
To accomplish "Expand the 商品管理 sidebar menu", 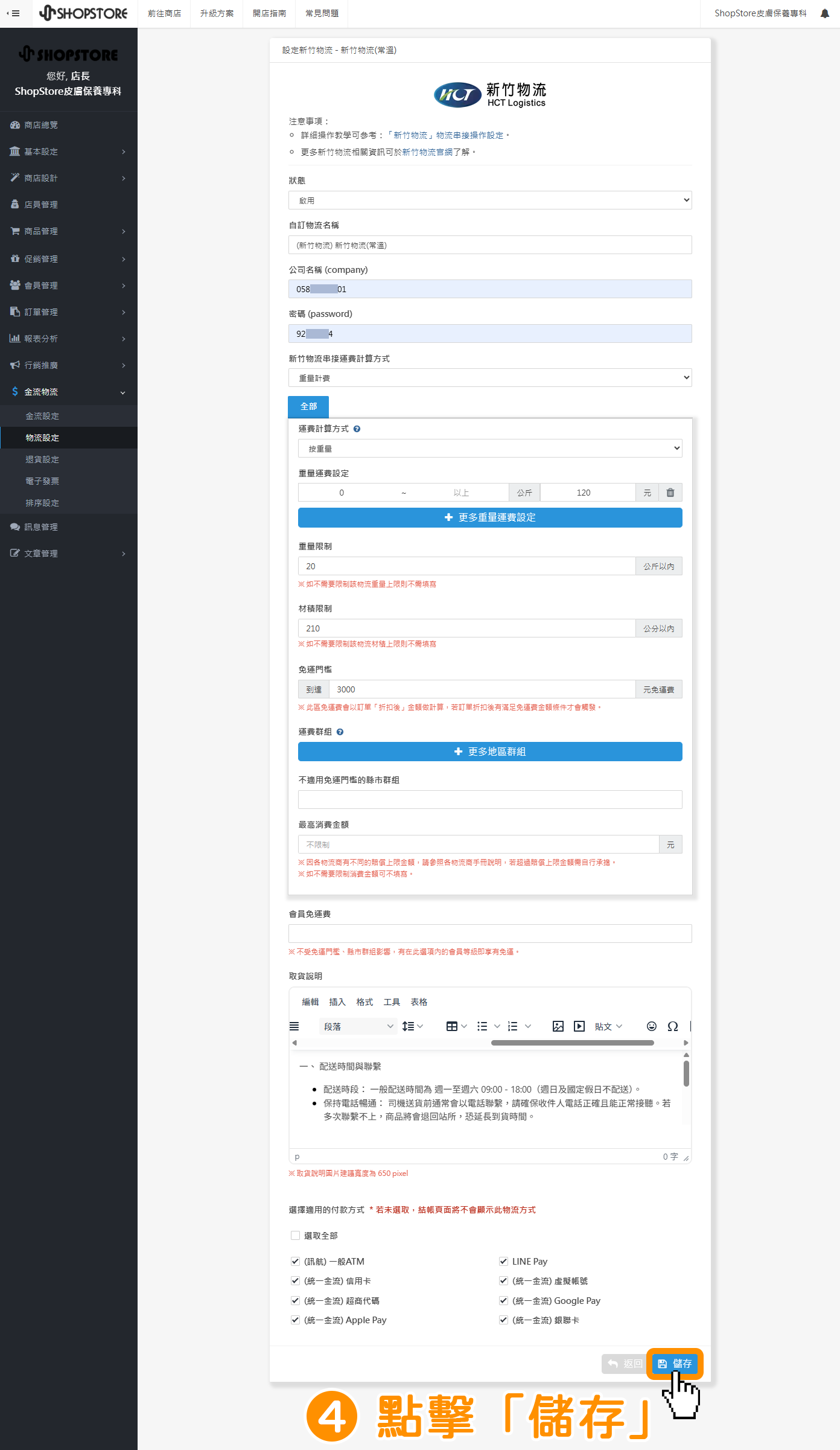I will point(68,231).
